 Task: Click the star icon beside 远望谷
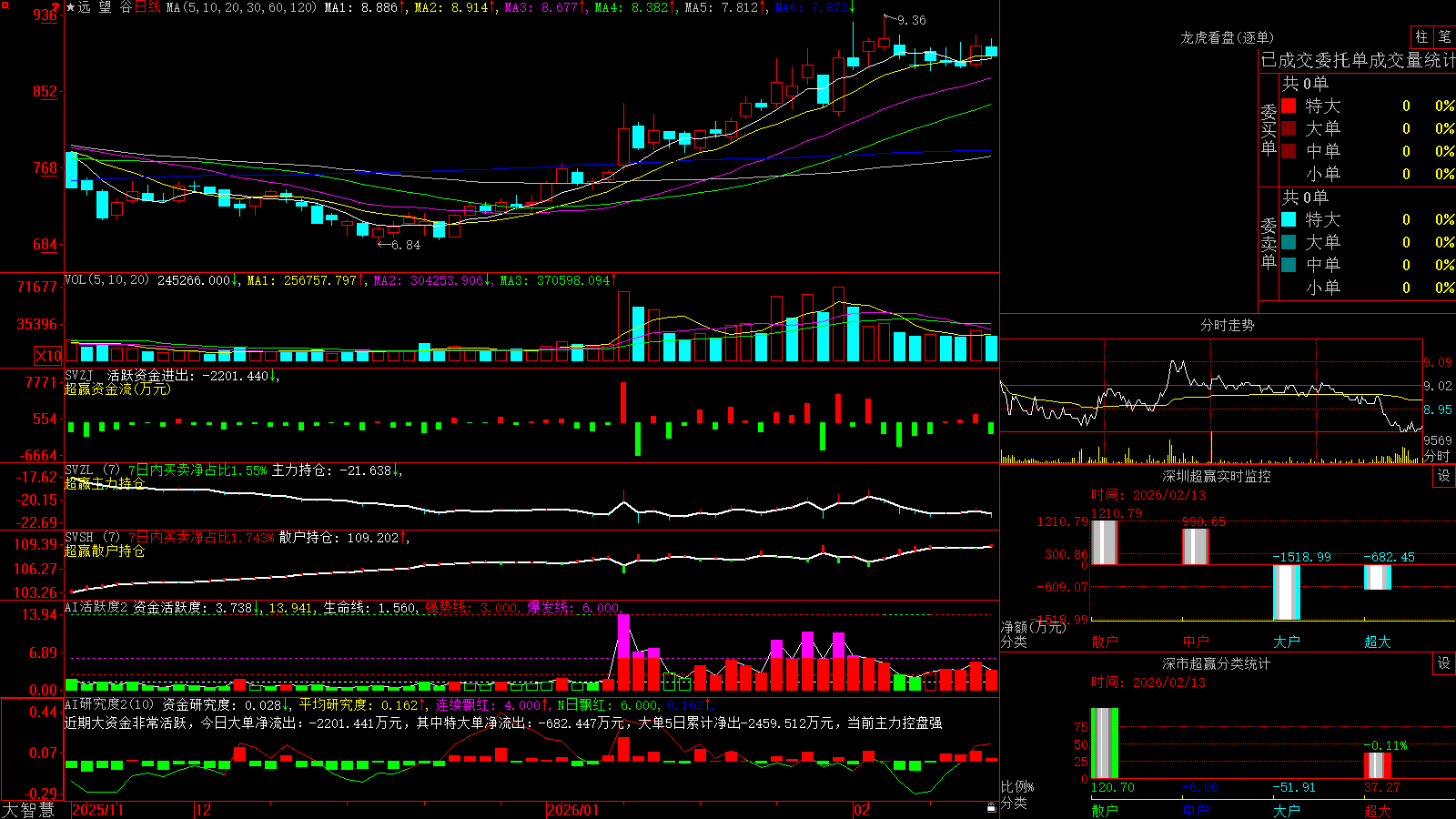click(71, 7)
